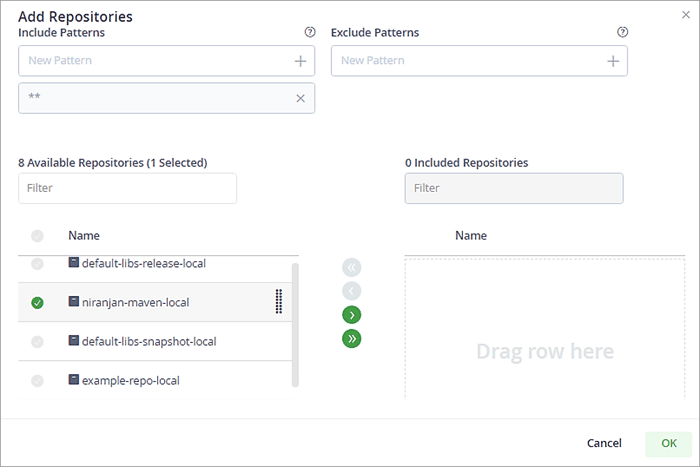
Task: Click the Include Patterns help icon
Action: pos(310,32)
